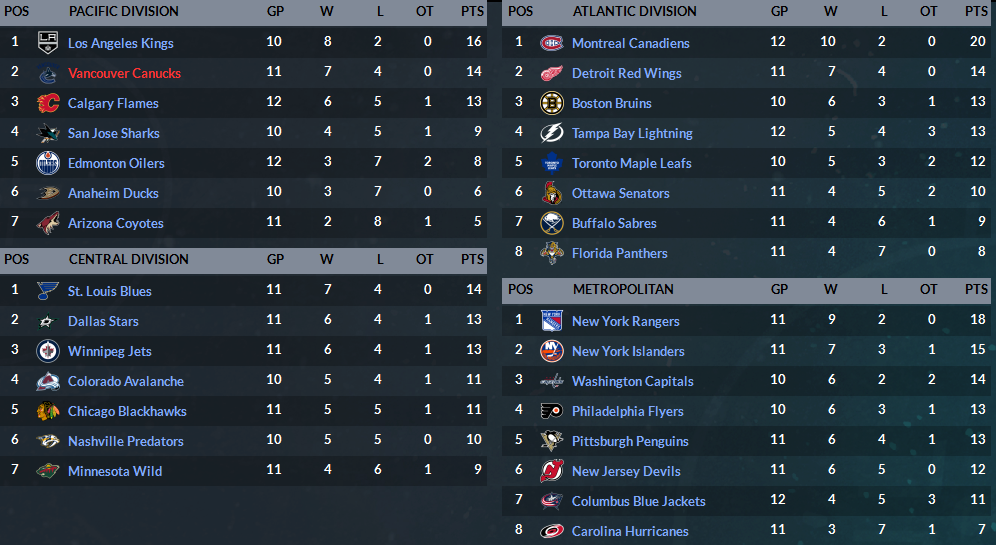Open the Winnipeg Jets team link
Viewport: 996px width, 545px height.
(110, 351)
